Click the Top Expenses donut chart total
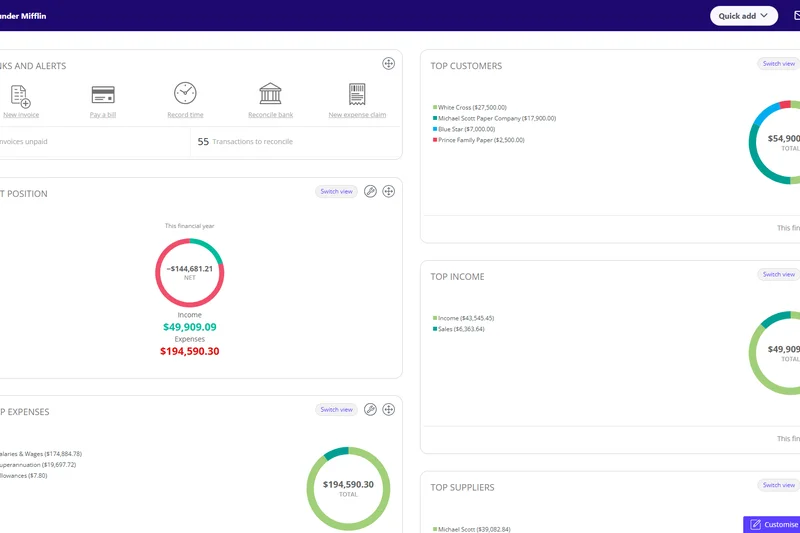Image resolution: width=800 pixels, height=533 pixels. [x=348, y=488]
